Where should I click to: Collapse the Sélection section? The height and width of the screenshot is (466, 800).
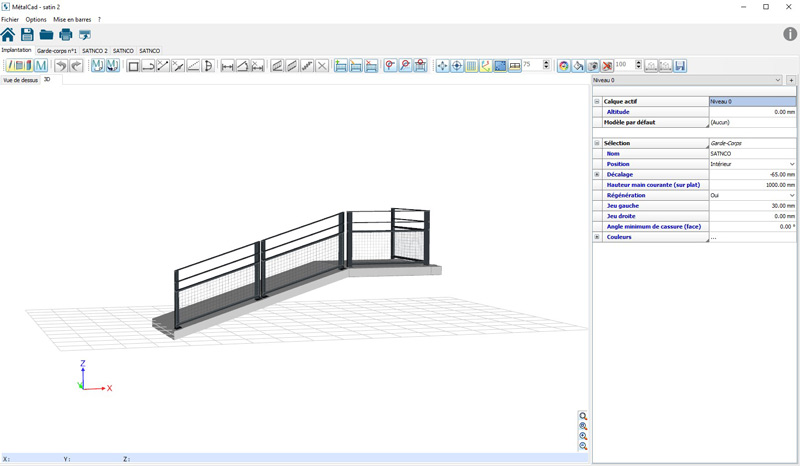596,143
